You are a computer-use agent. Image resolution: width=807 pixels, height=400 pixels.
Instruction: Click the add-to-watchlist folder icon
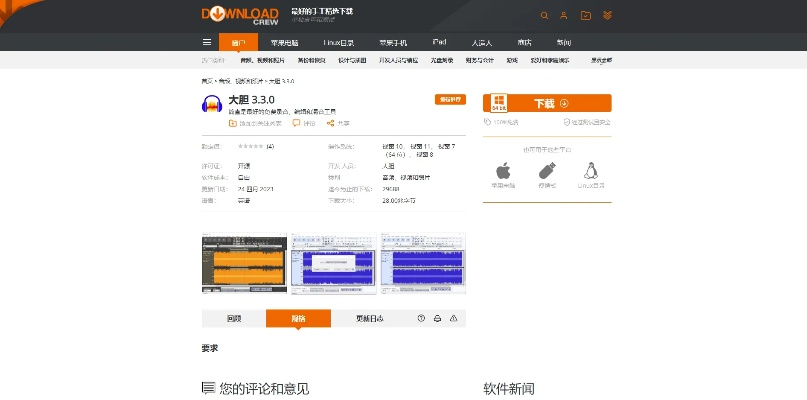233,124
